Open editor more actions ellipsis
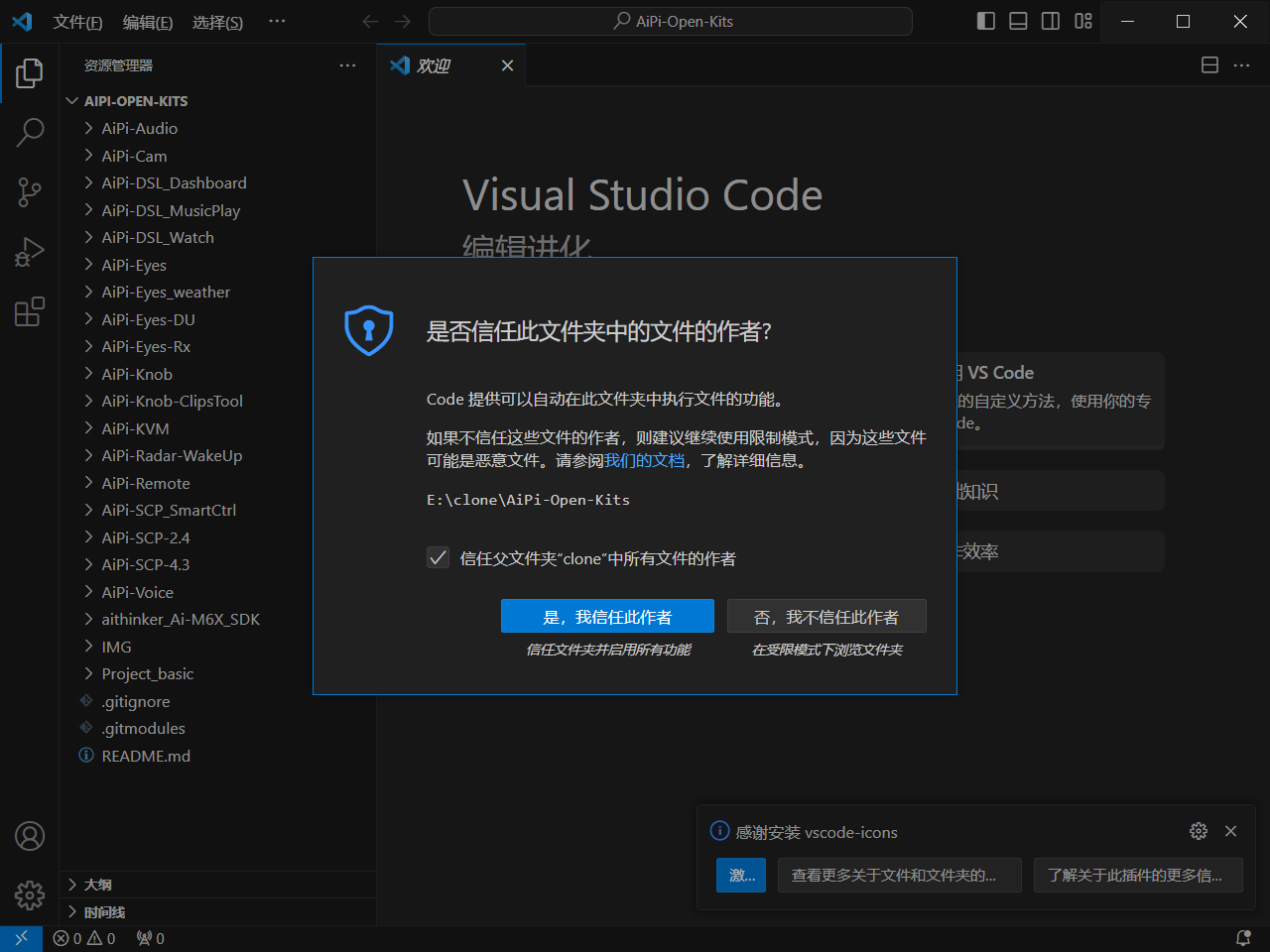The image size is (1270, 952). [x=1242, y=65]
